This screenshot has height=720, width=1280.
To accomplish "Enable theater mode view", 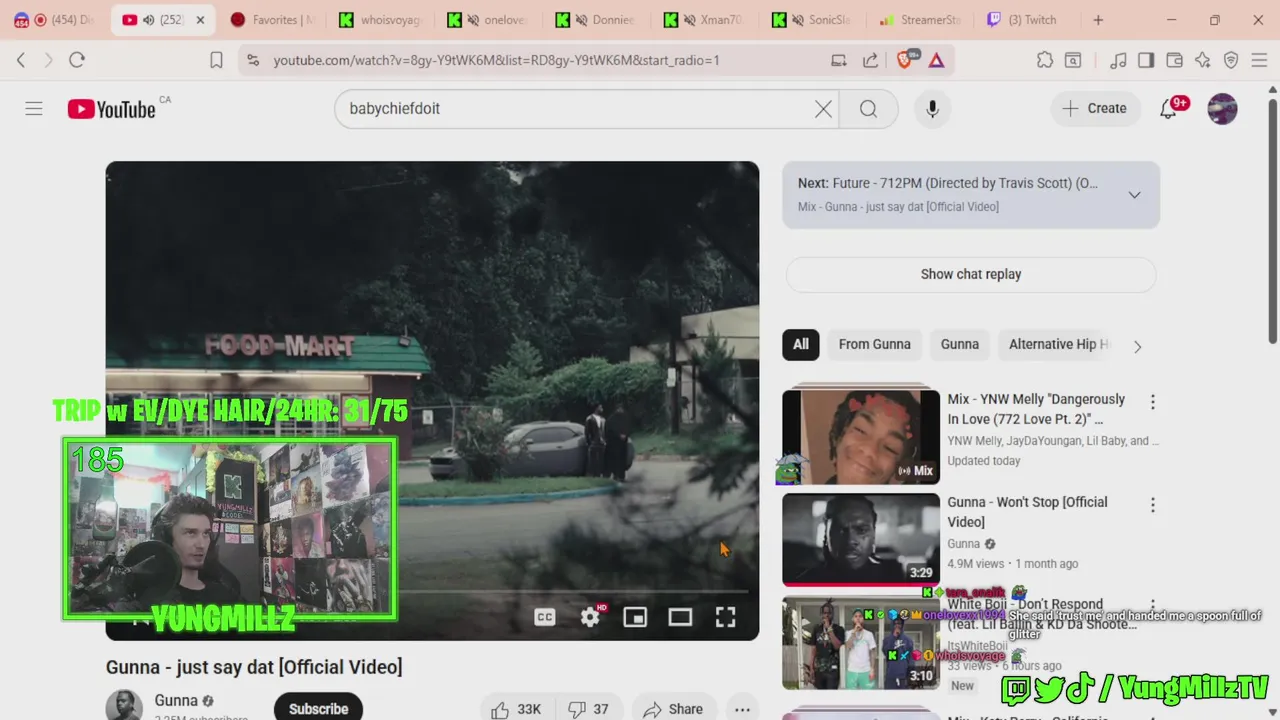I will (680, 617).
